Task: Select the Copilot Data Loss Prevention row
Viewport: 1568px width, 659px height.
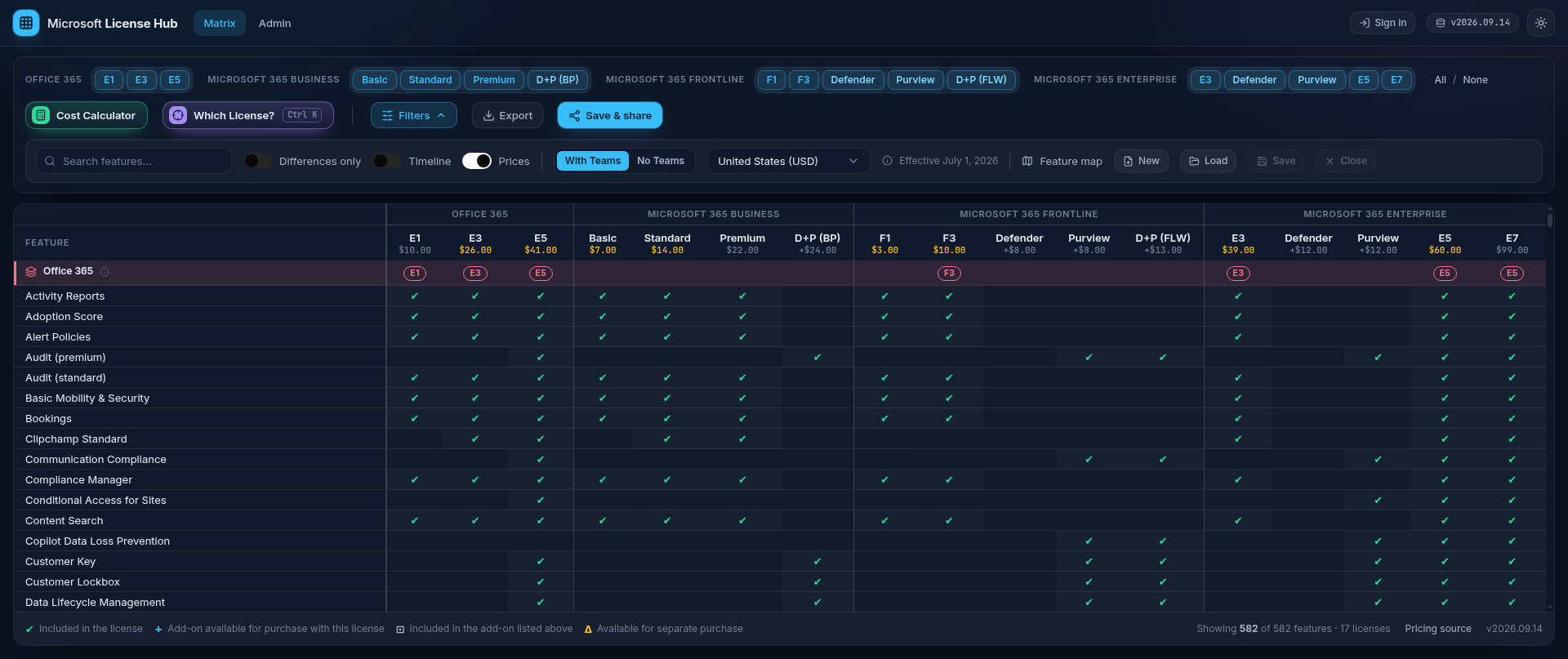Action: click(x=780, y=541)
